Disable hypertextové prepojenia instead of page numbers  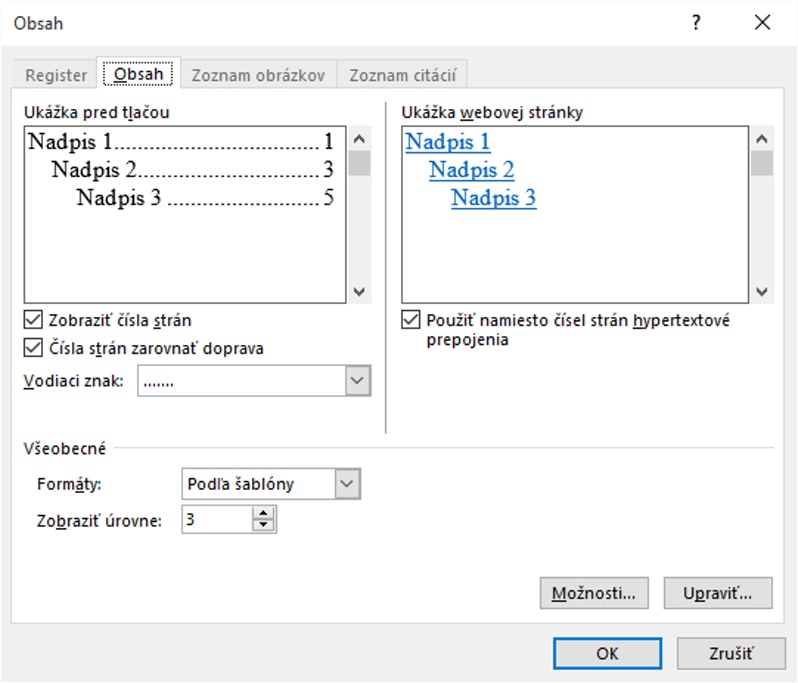410,321
